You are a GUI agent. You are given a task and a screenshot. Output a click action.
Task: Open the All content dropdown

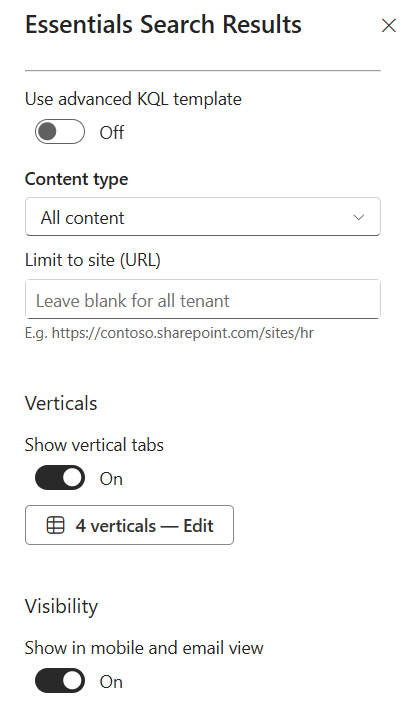[x=203, y=217]
